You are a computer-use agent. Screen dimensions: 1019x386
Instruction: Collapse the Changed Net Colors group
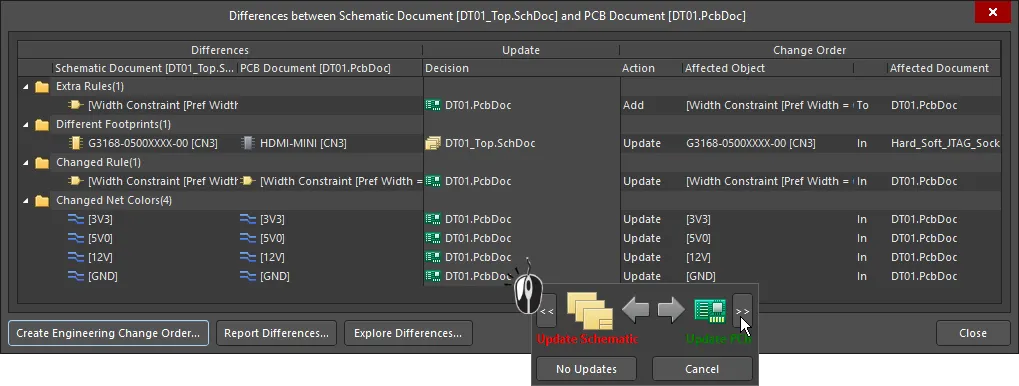(25, 201)
